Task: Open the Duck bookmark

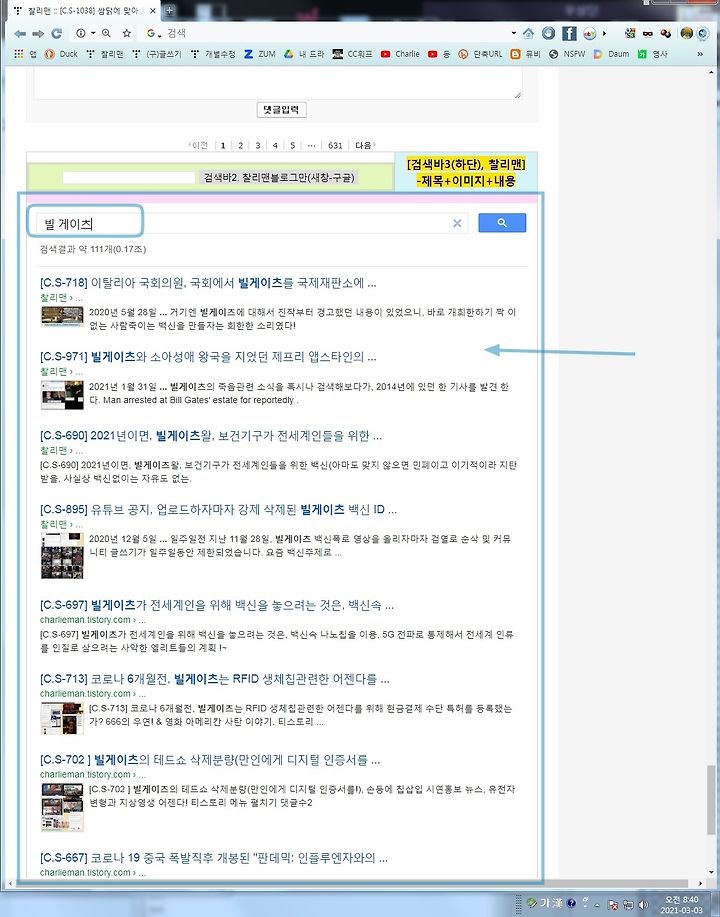Action: pos(61,54)
